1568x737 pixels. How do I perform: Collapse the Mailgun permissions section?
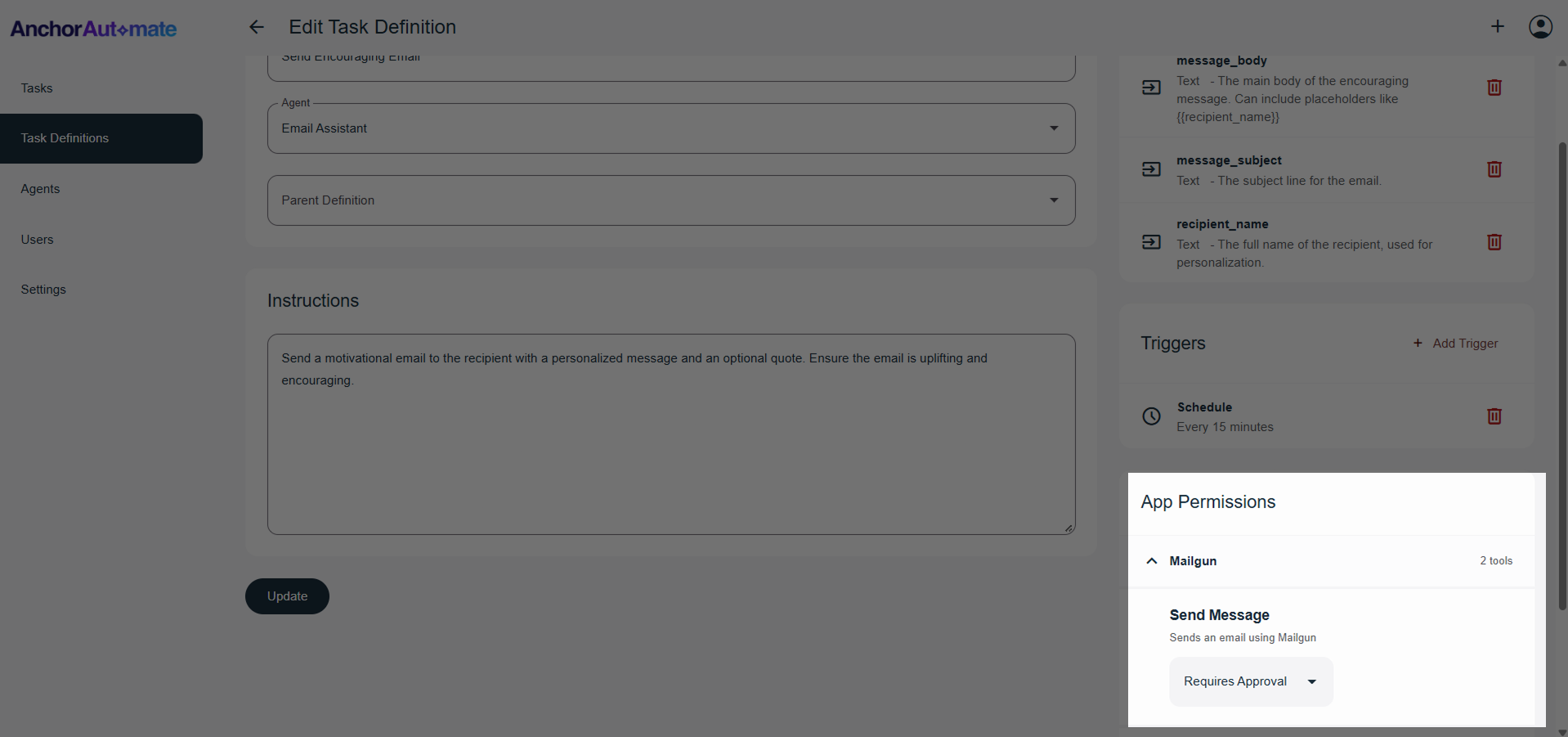point(1151,561)
